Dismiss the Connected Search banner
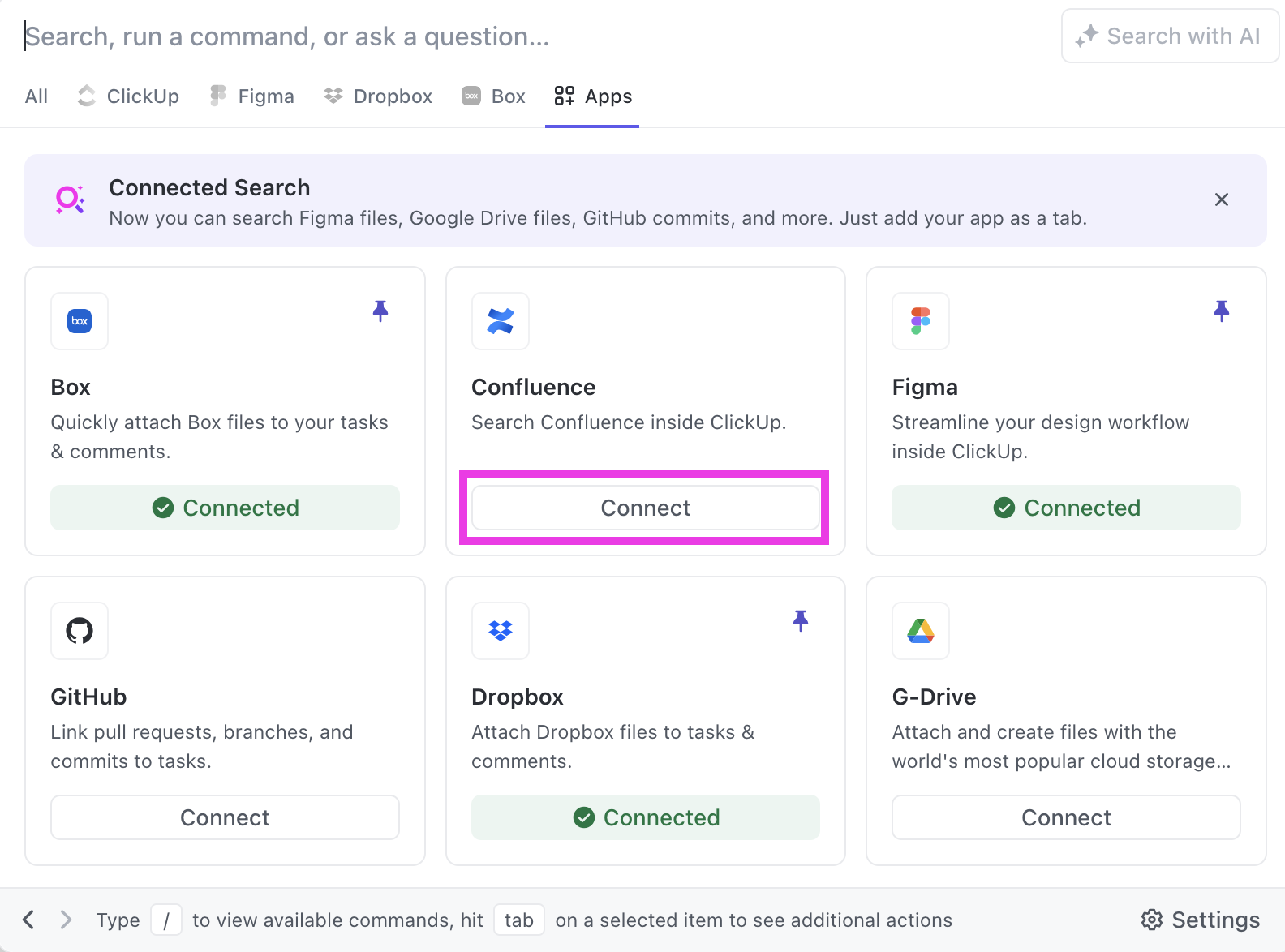 click(x=1221, y=199)
